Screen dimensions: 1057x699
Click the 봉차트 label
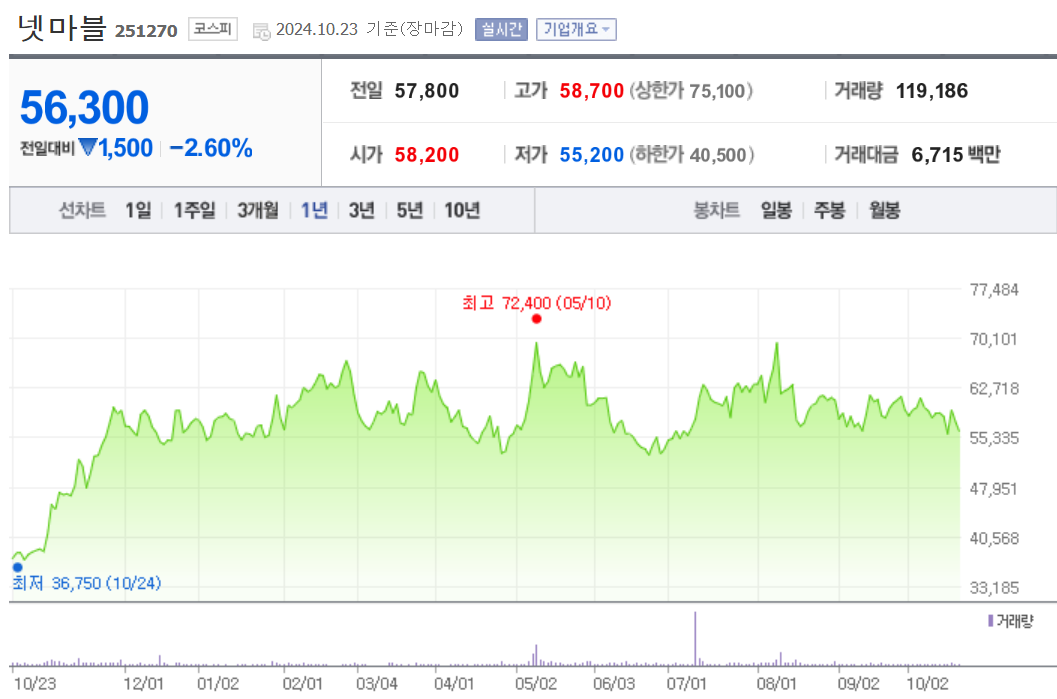coord(717,210)
